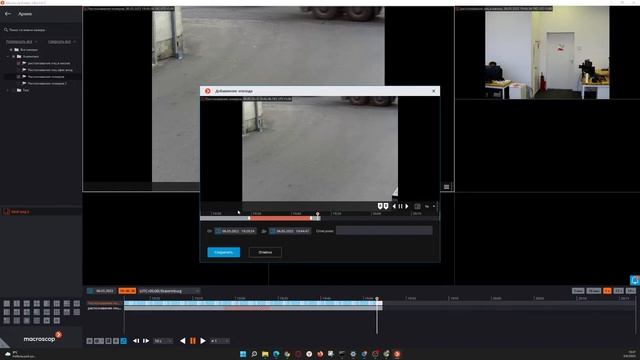640x360 pixels.
Task: Click the red selected range on the dialog timeline
Action: coord(280,218)
